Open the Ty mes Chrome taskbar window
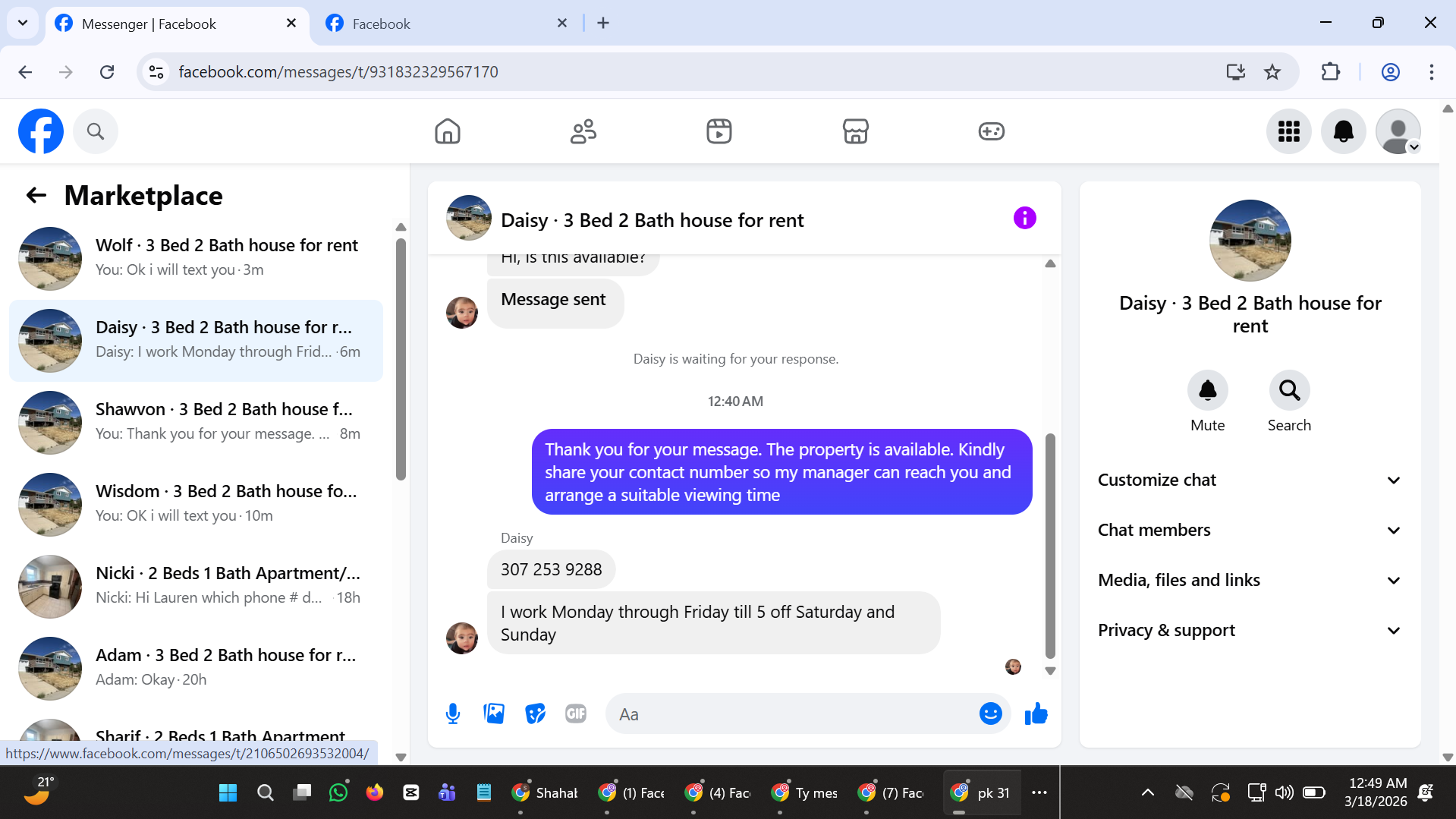Screen dimensions: 1456x819 point(804,792)
